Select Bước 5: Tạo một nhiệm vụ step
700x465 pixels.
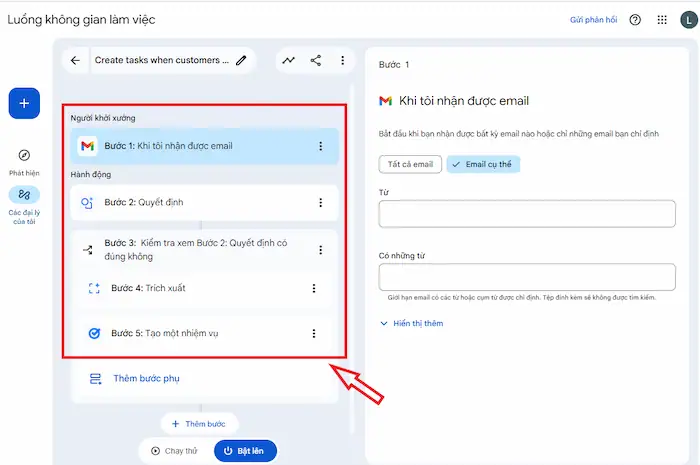[204, 333]
